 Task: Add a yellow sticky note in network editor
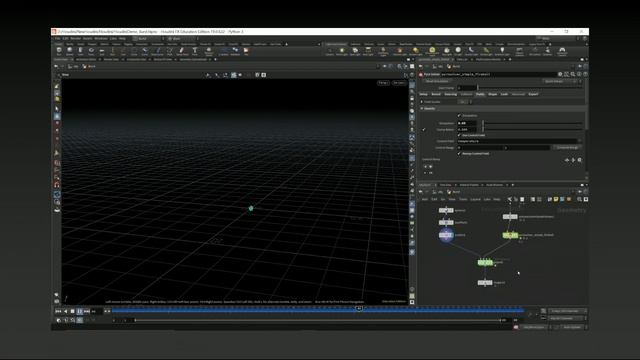coord(556,199)
